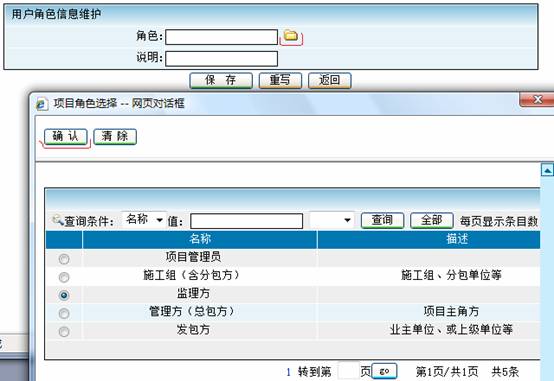This screenshot has width=554, height=381.
Task: Click the 项目管理员 name cell
Action: [x=200, y=257]
